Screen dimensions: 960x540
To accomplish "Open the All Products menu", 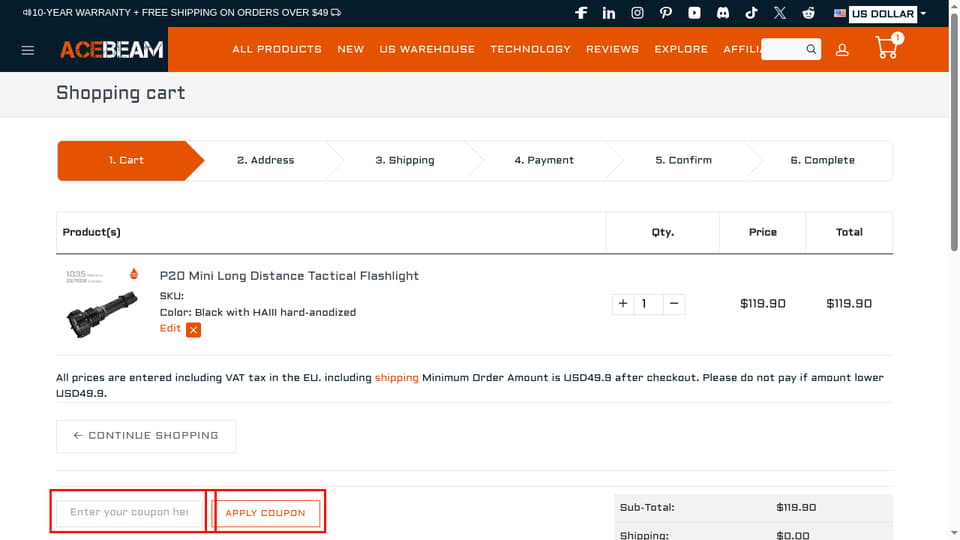I will click(x=277, y=49).
